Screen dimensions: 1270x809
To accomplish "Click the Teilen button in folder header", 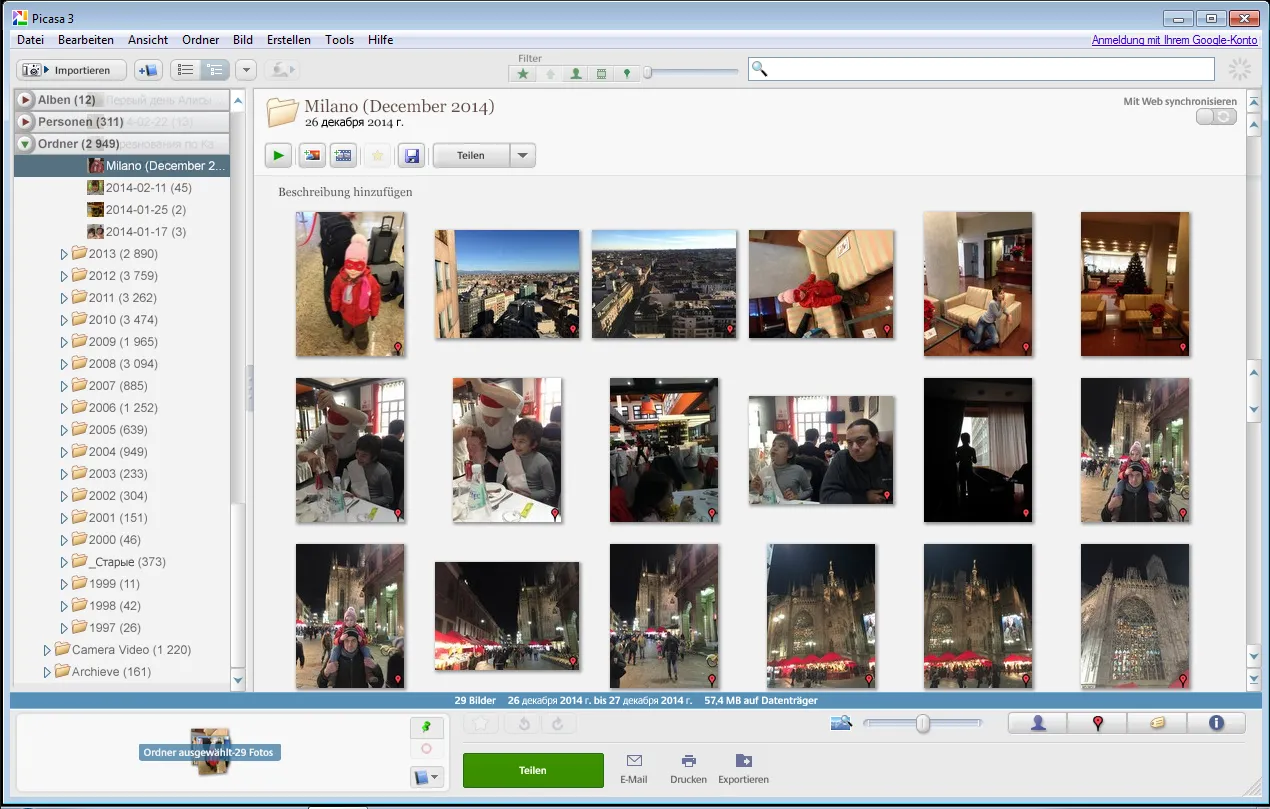I will tap(471, 155).
